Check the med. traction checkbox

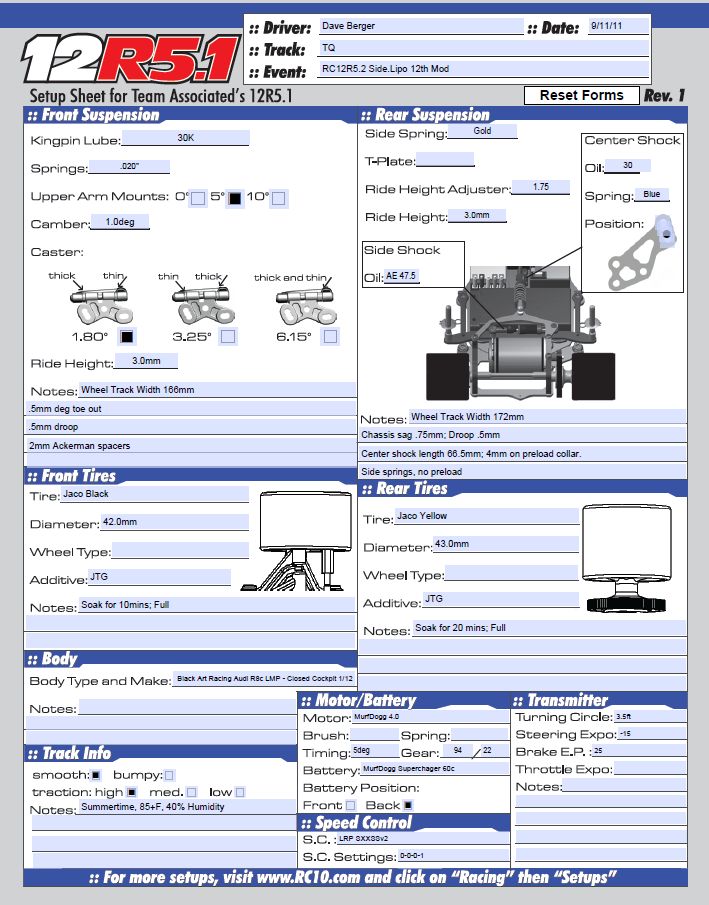tap(192, 792)
